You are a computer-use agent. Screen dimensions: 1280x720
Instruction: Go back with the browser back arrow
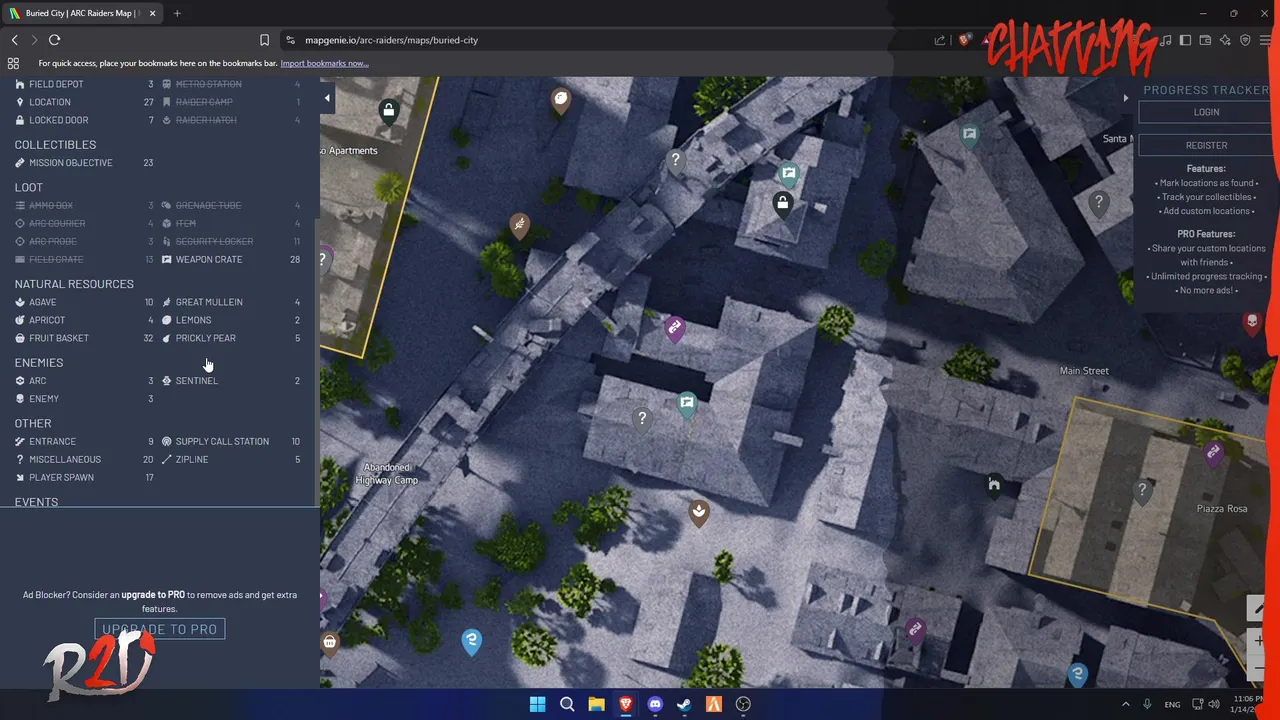point(14,40)
